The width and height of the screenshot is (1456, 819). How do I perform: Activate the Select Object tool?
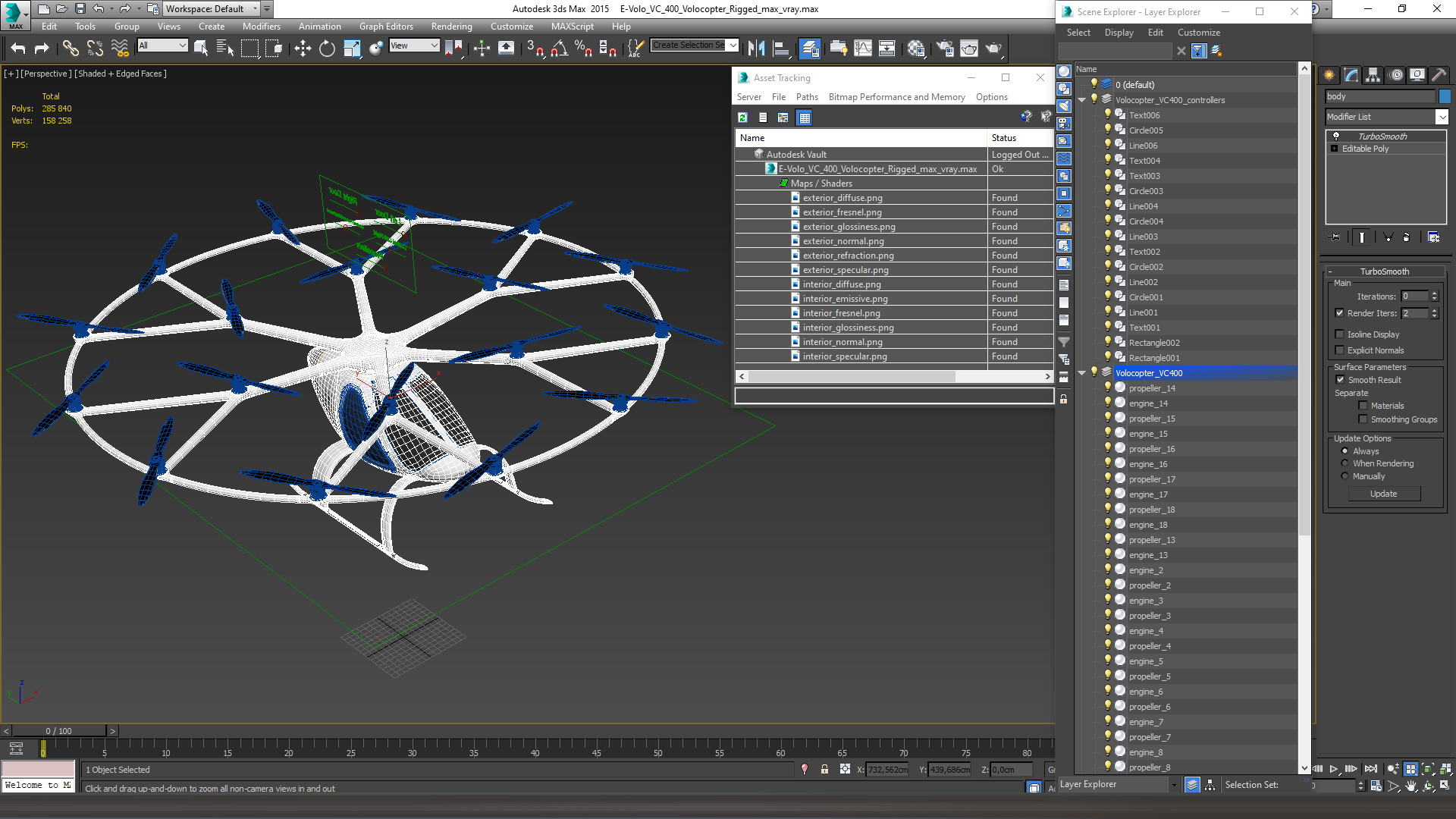tap(201, 49)
